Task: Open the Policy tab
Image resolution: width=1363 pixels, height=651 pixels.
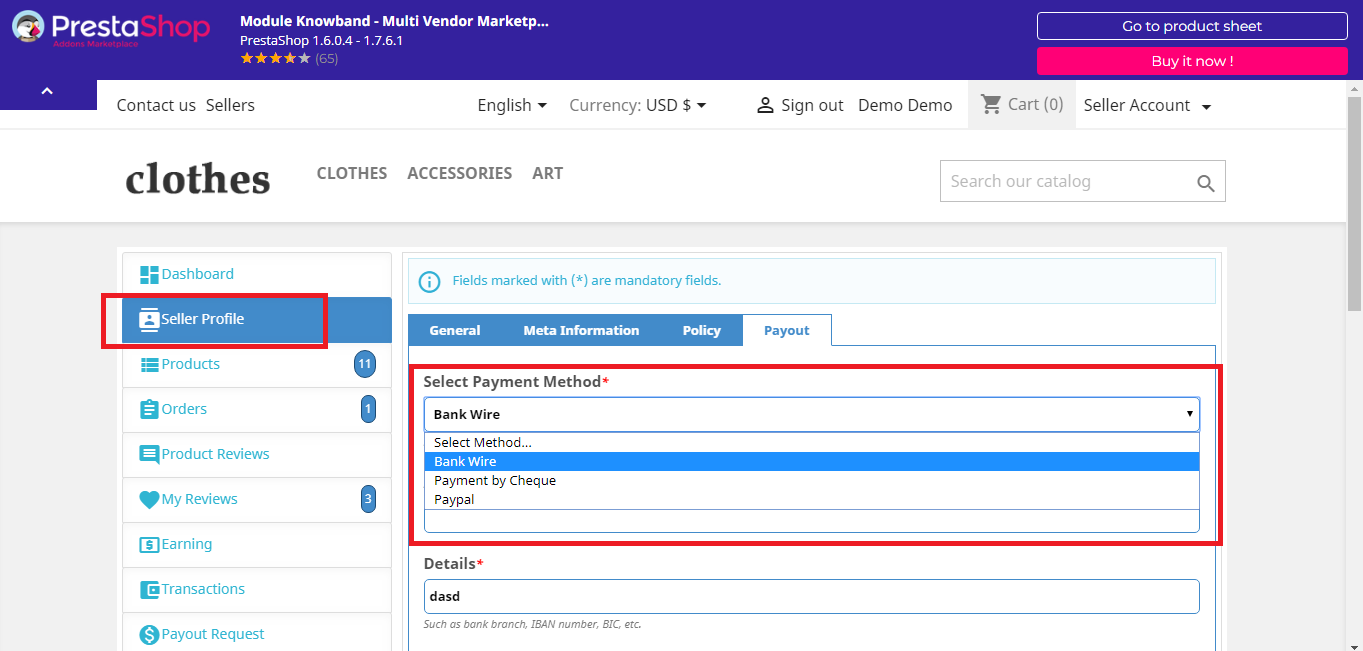Action: click(x=701, y=330)
